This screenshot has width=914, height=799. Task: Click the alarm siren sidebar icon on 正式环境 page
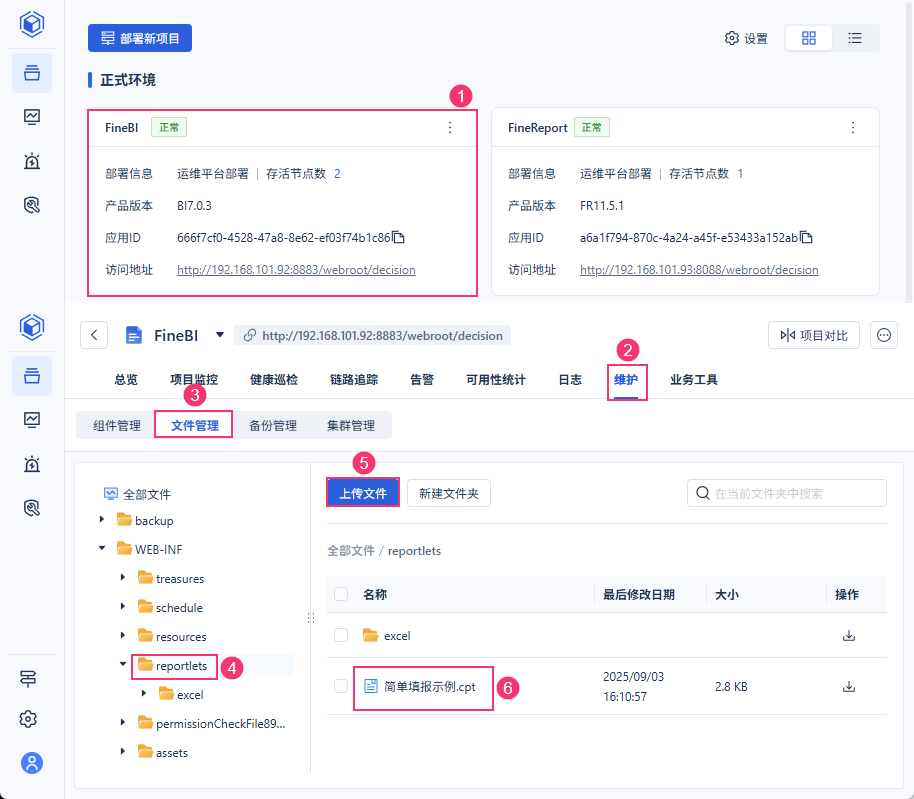click(32, 161)
